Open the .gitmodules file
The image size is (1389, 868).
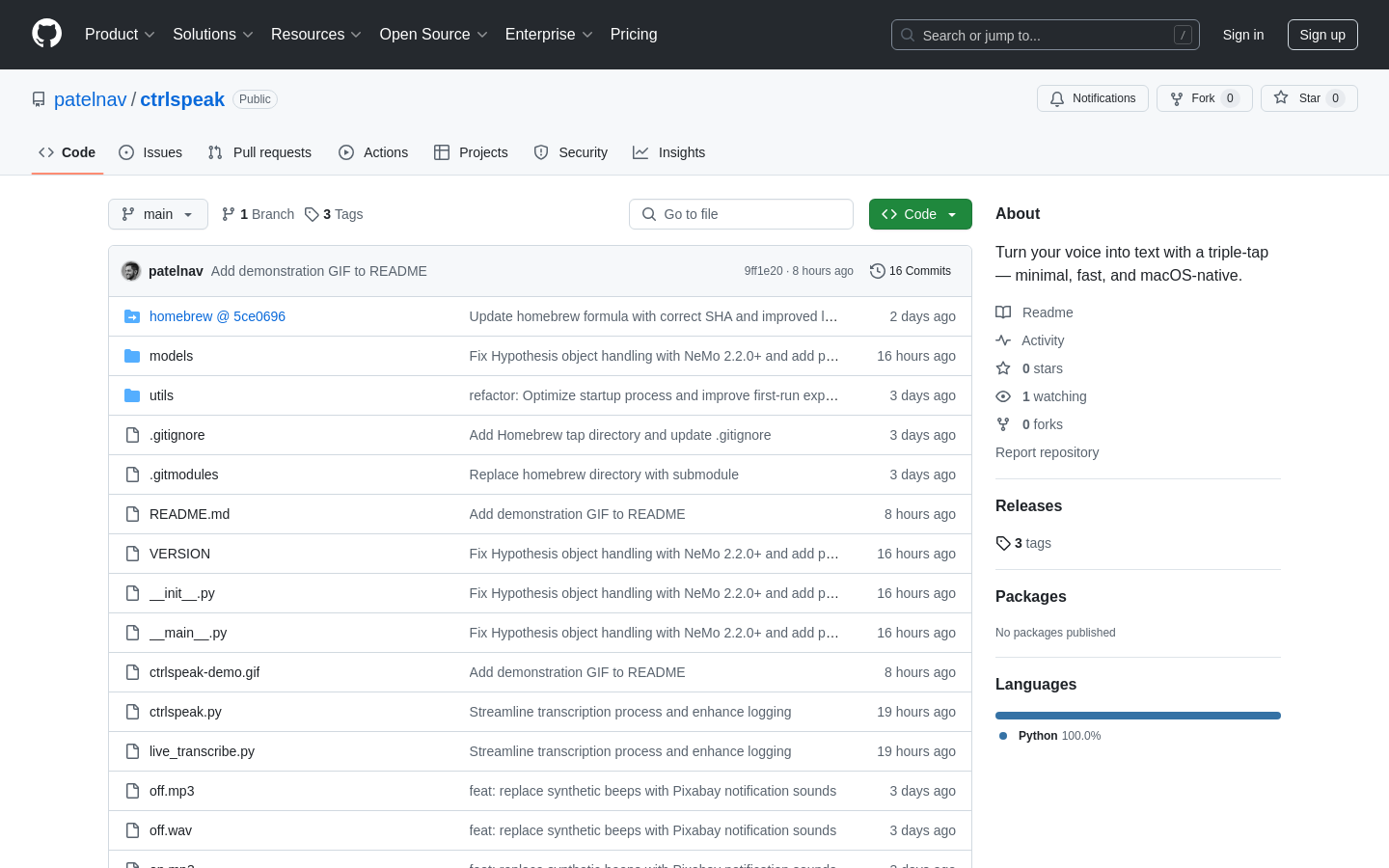183,475
